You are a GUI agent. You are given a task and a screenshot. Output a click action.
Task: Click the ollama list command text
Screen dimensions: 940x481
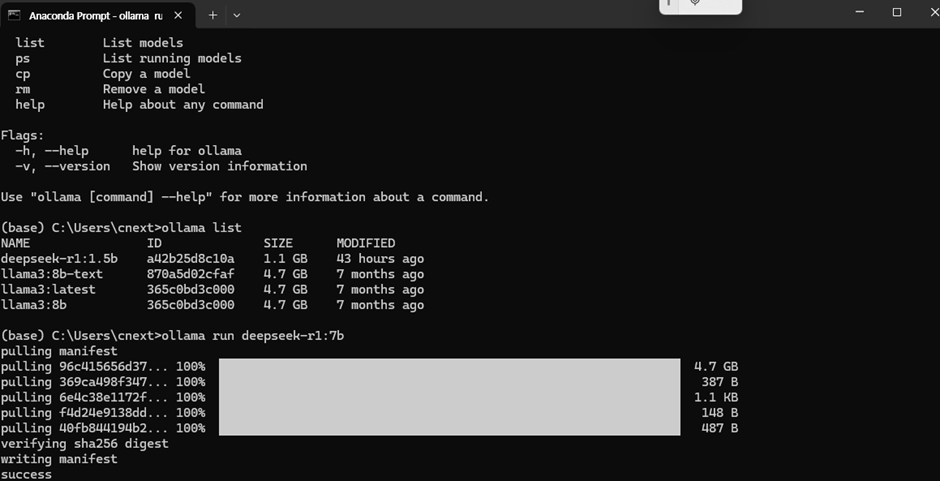(x=201, y=228)
